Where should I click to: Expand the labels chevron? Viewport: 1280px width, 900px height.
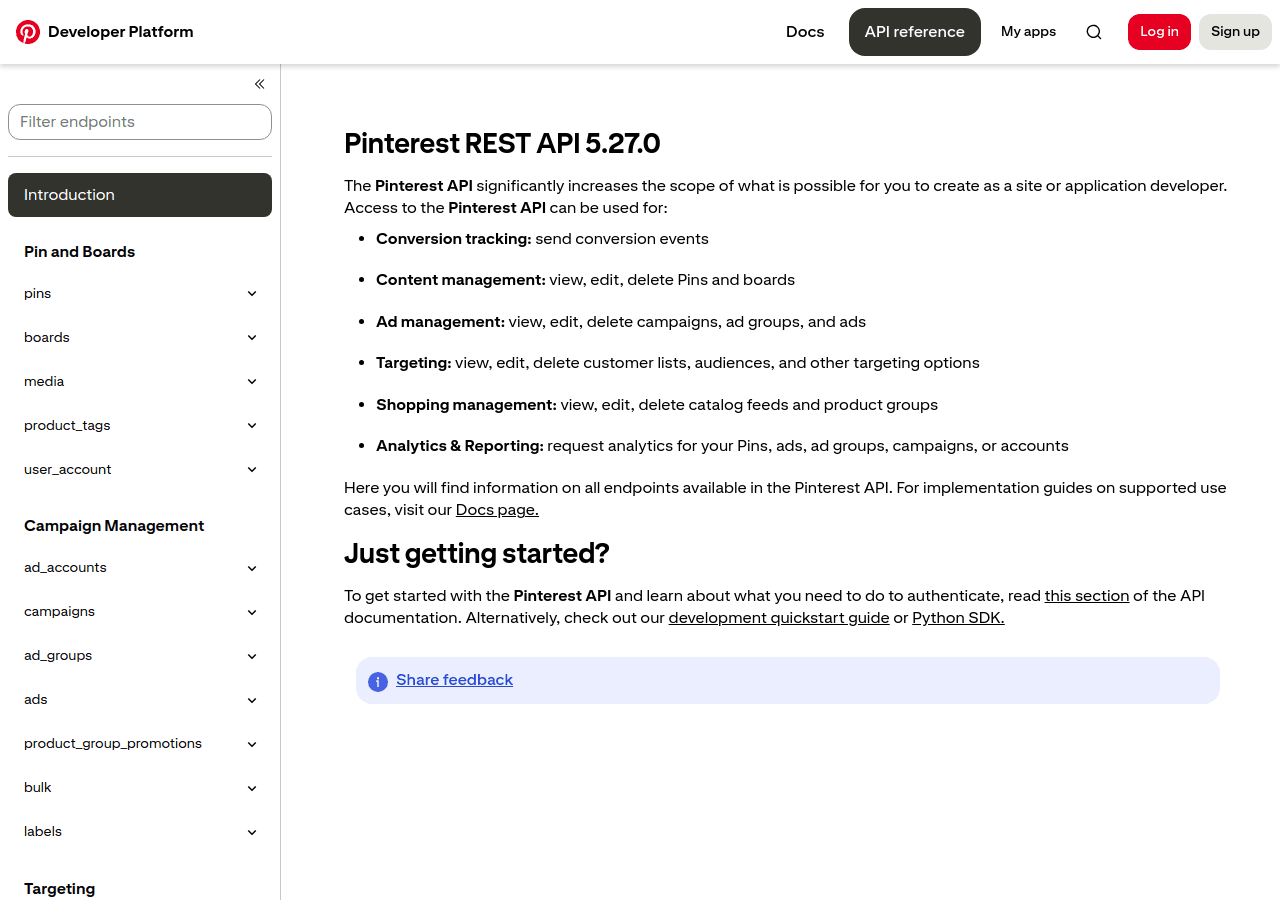[x=252, y=832]
